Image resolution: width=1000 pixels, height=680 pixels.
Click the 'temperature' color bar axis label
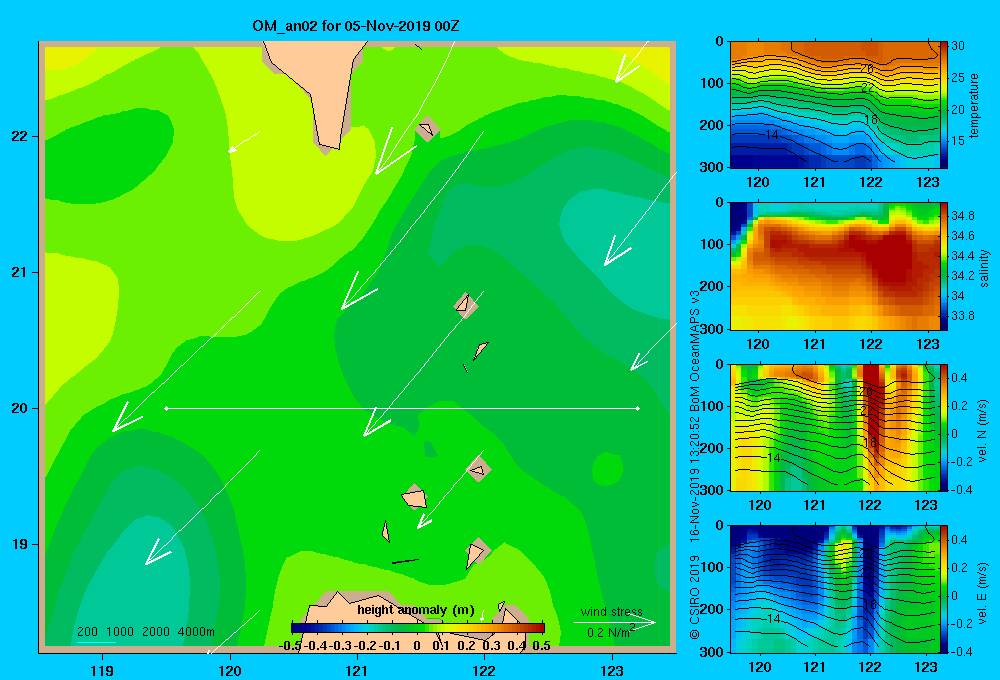click(974, 105)
